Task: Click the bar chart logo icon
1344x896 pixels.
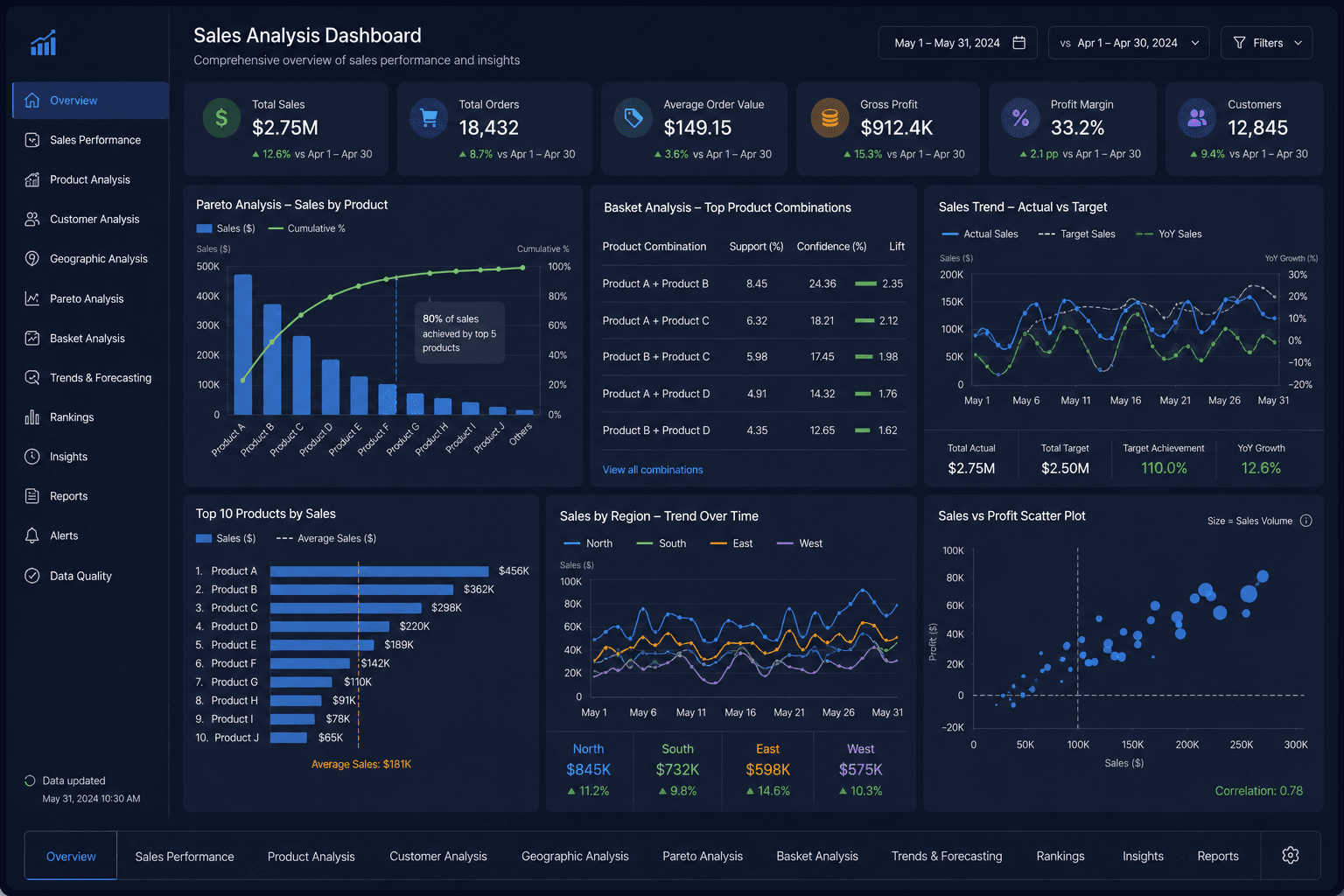Action: [x=43, y=43]
